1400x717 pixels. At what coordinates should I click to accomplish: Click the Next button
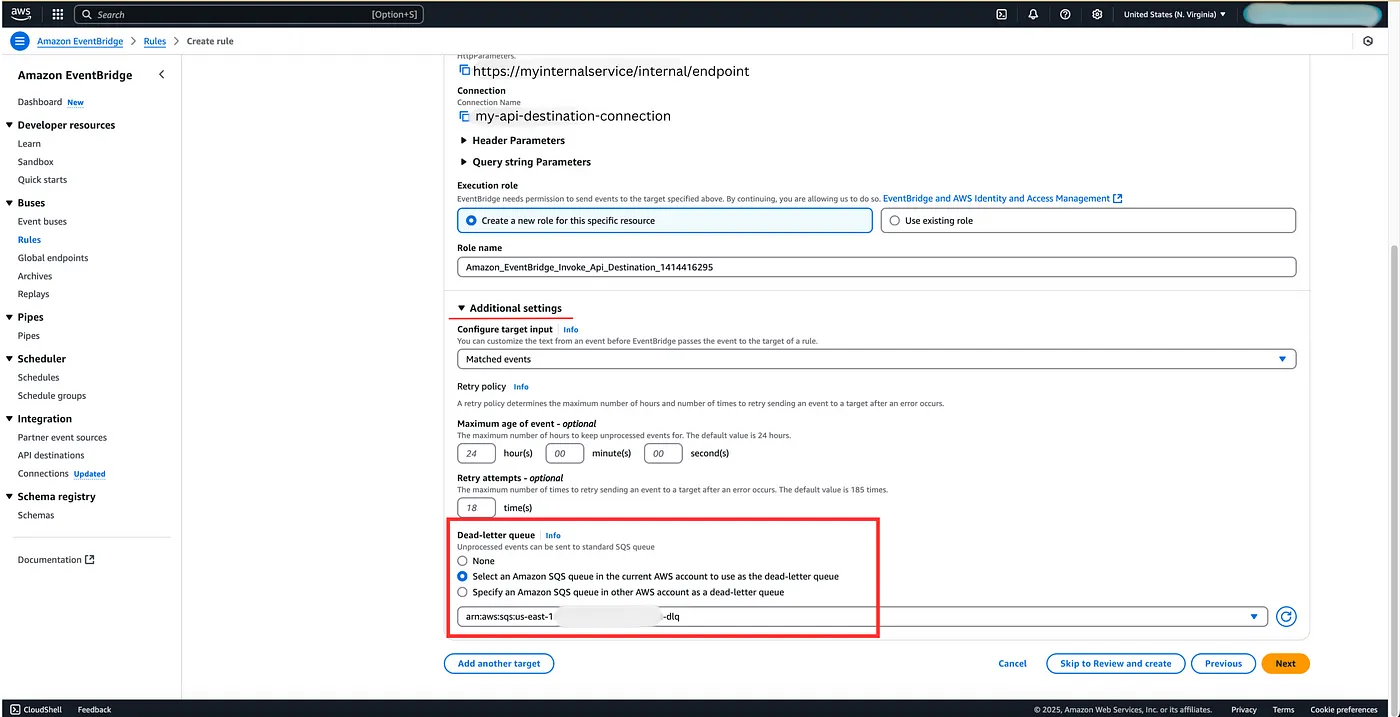[x=1285, y=663]
